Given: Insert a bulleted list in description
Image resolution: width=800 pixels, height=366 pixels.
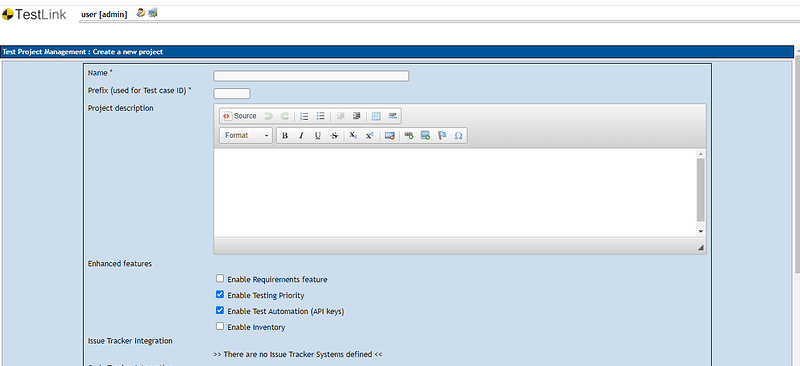Looking at the screenshot, I should (x=320, y=116).
